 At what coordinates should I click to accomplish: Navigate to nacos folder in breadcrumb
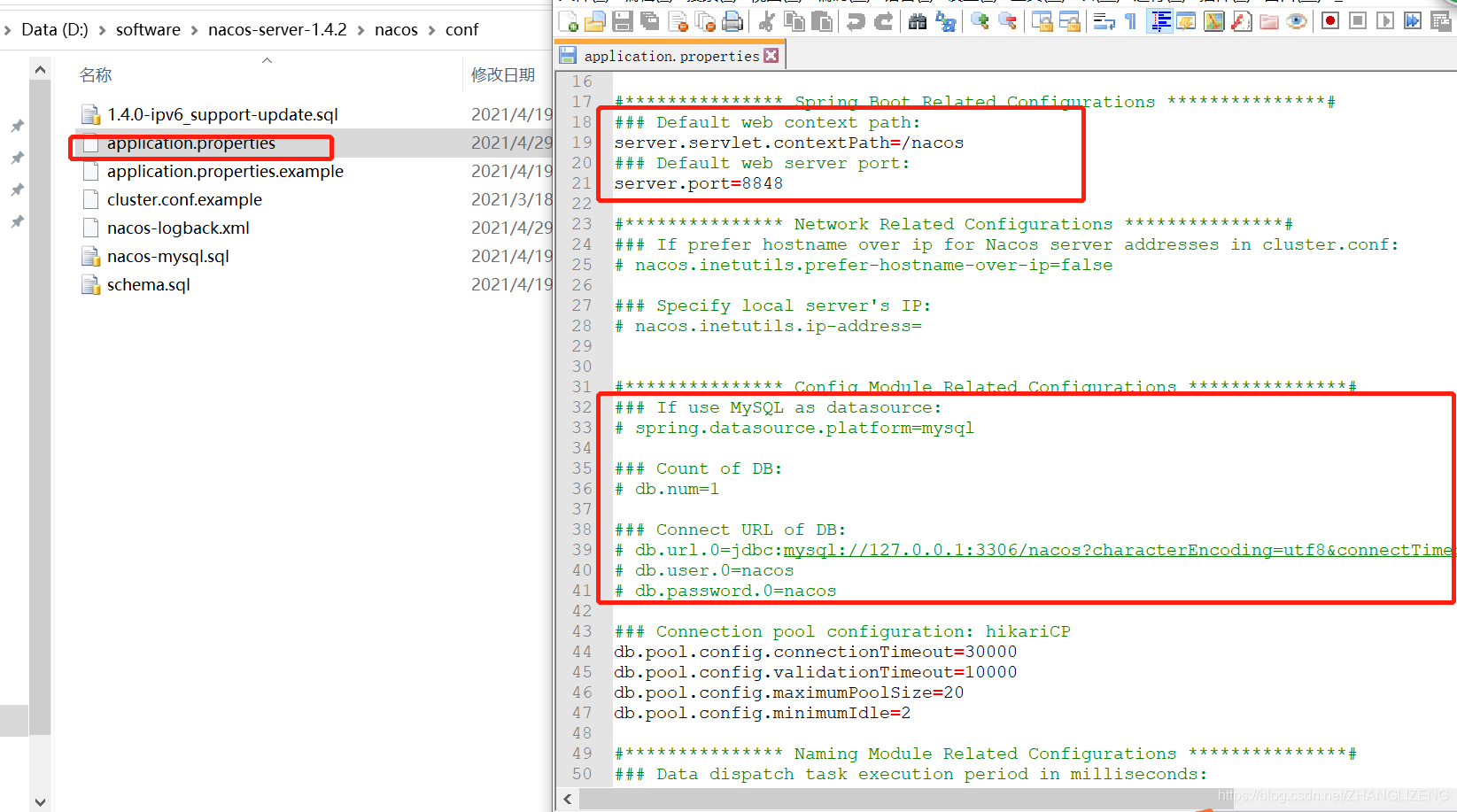pyautogui.click(x=396, y=30)
